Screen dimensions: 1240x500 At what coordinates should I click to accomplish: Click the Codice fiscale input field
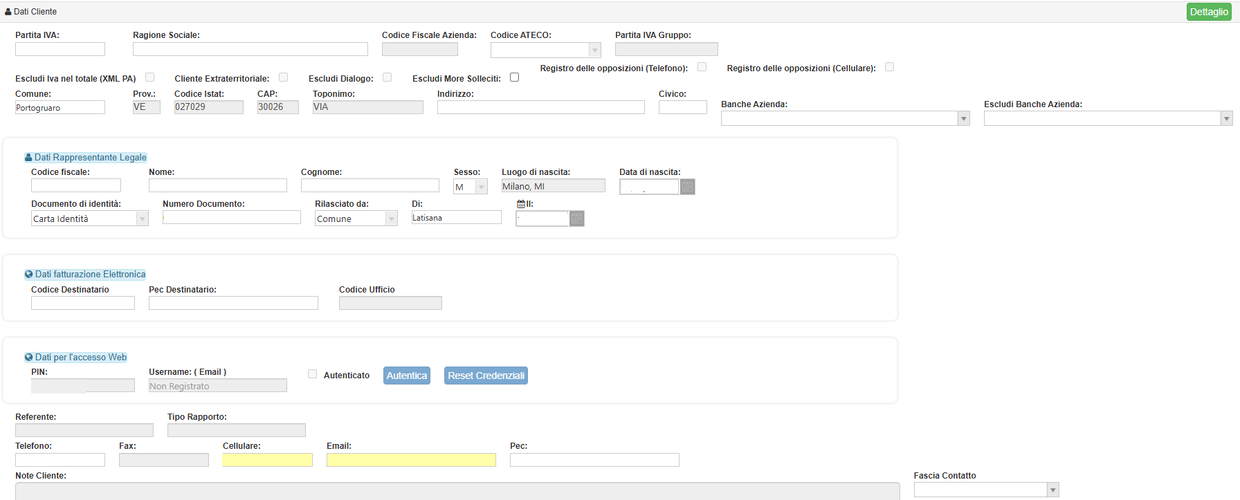[x=76, y=185]
